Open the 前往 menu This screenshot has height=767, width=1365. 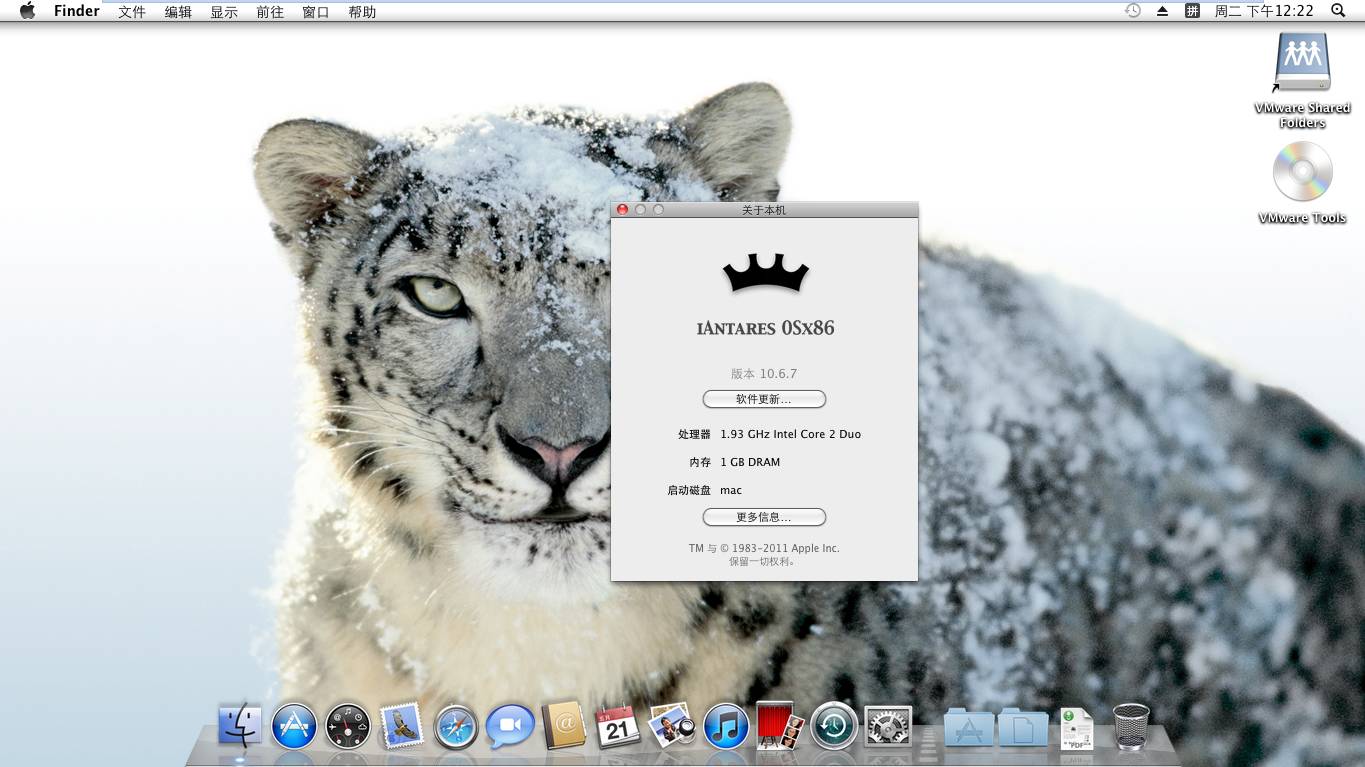tap(270, 12)
